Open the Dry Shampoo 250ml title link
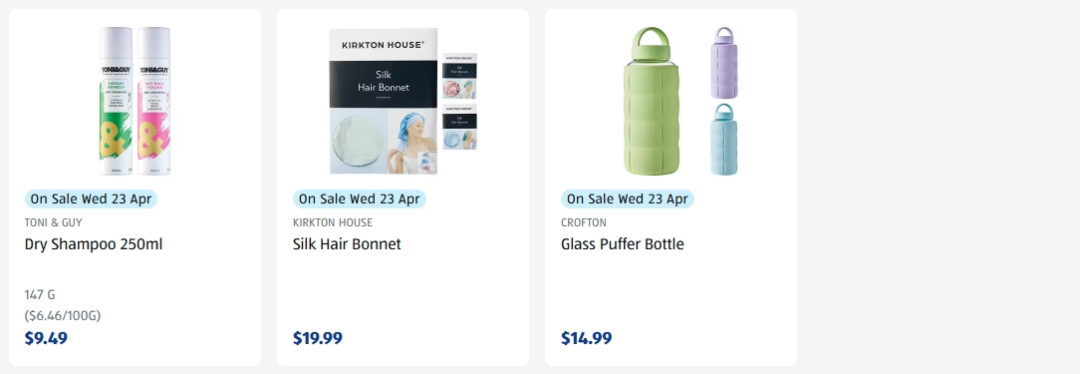Screen dimensions: 1080x374 pos(94,245)
